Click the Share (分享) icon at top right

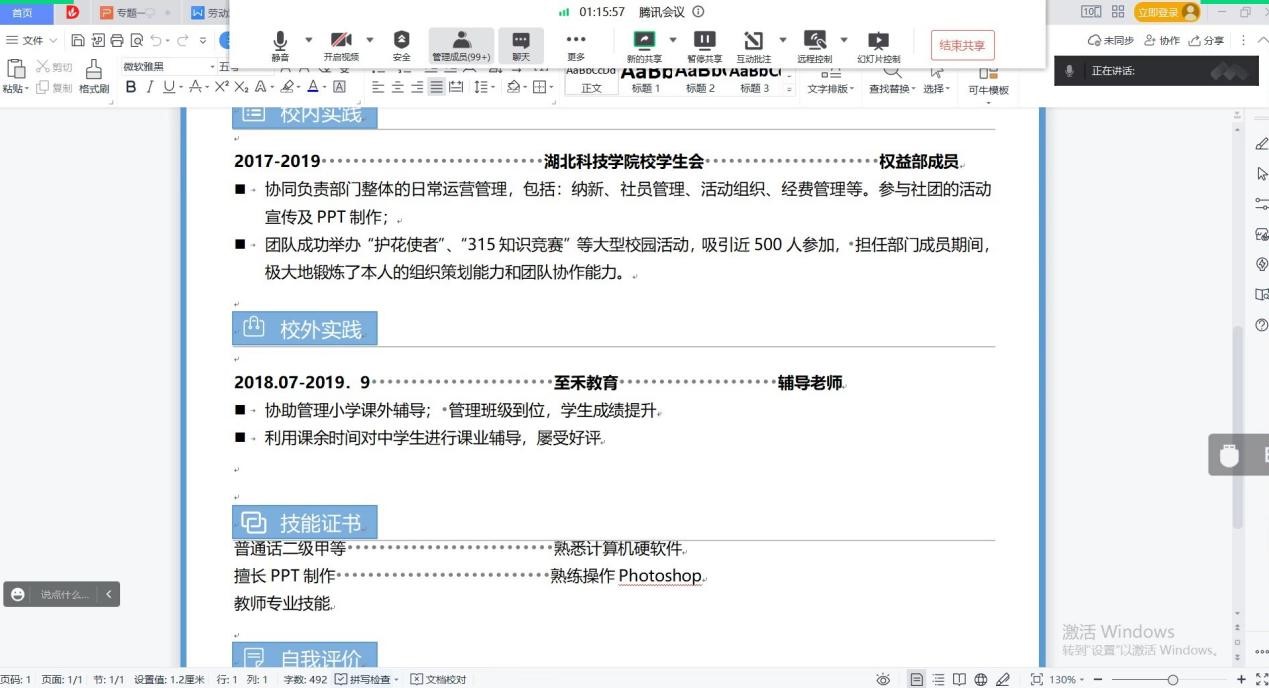coord(1207,40)
